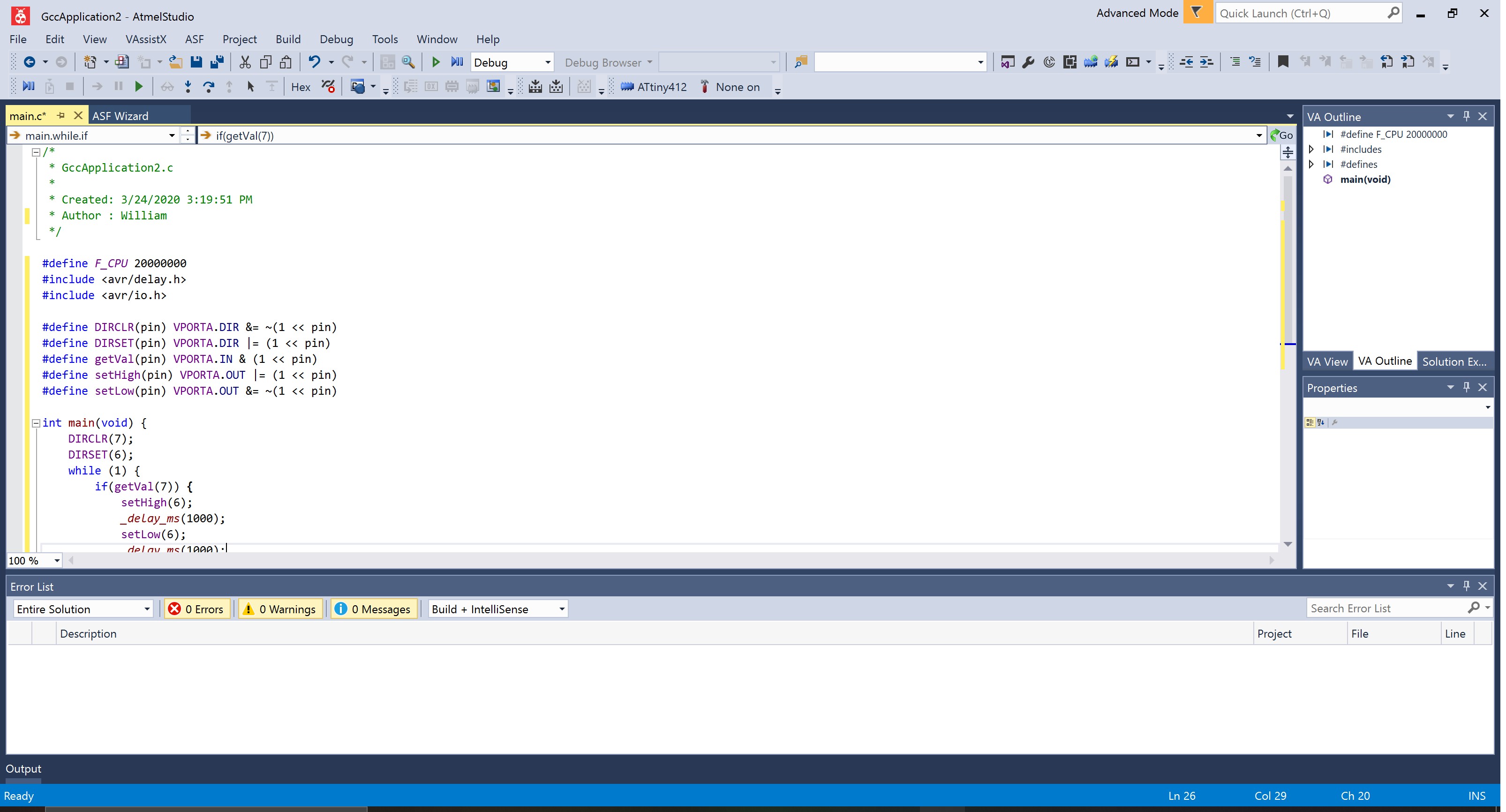1506x812 pixels.
Task: Click the Paste clipboard icon
Action: point(286,61)
